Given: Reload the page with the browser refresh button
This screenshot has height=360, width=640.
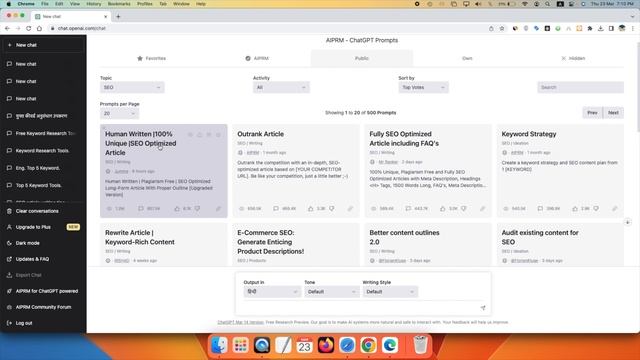Looking at the screenshot, I should point(29,28).
